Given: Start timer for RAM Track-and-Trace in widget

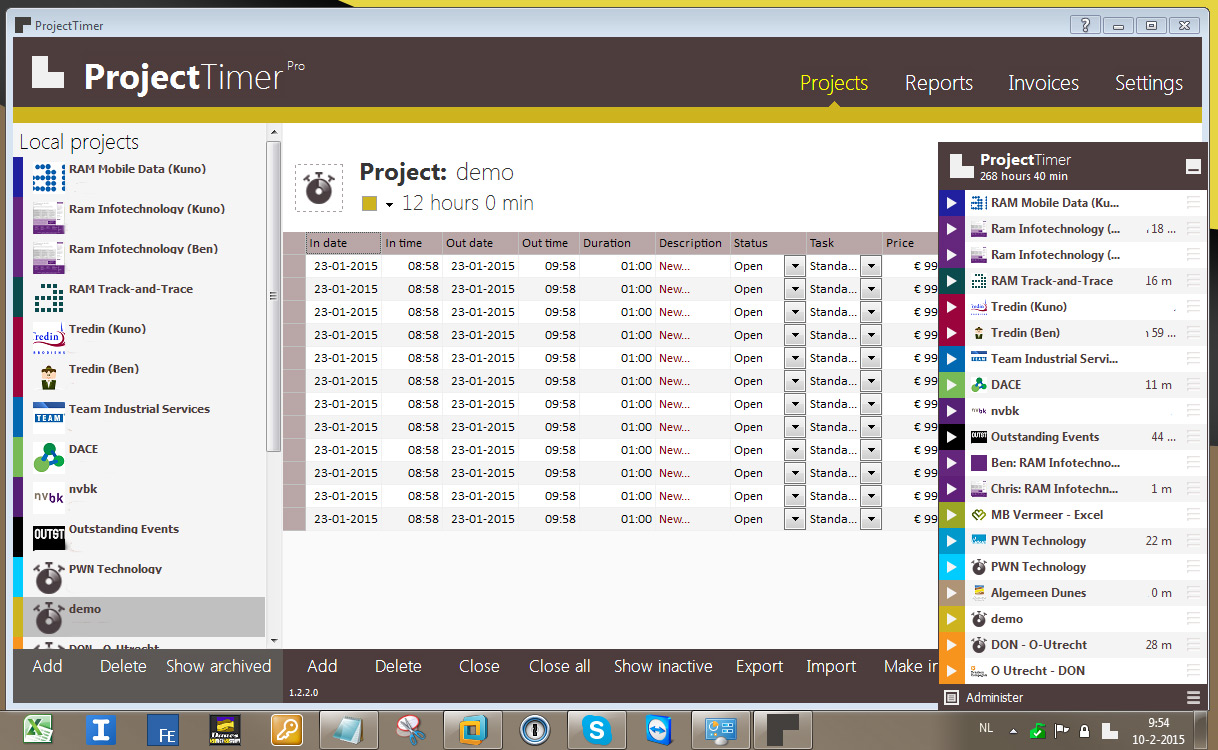Looking at the screenshot, I should pos(951,281).
